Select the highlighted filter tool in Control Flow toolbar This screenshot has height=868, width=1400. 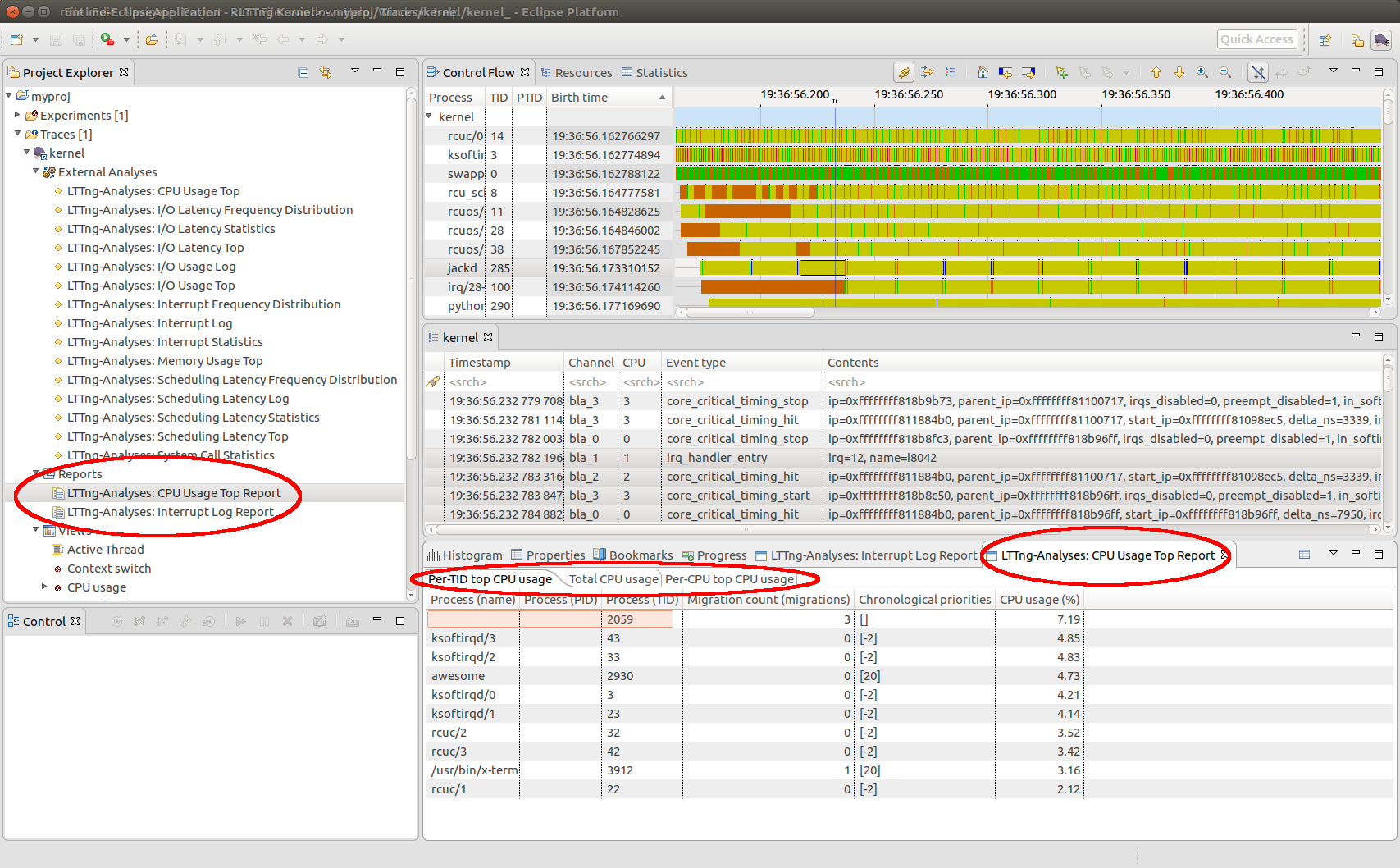(903, 72)
